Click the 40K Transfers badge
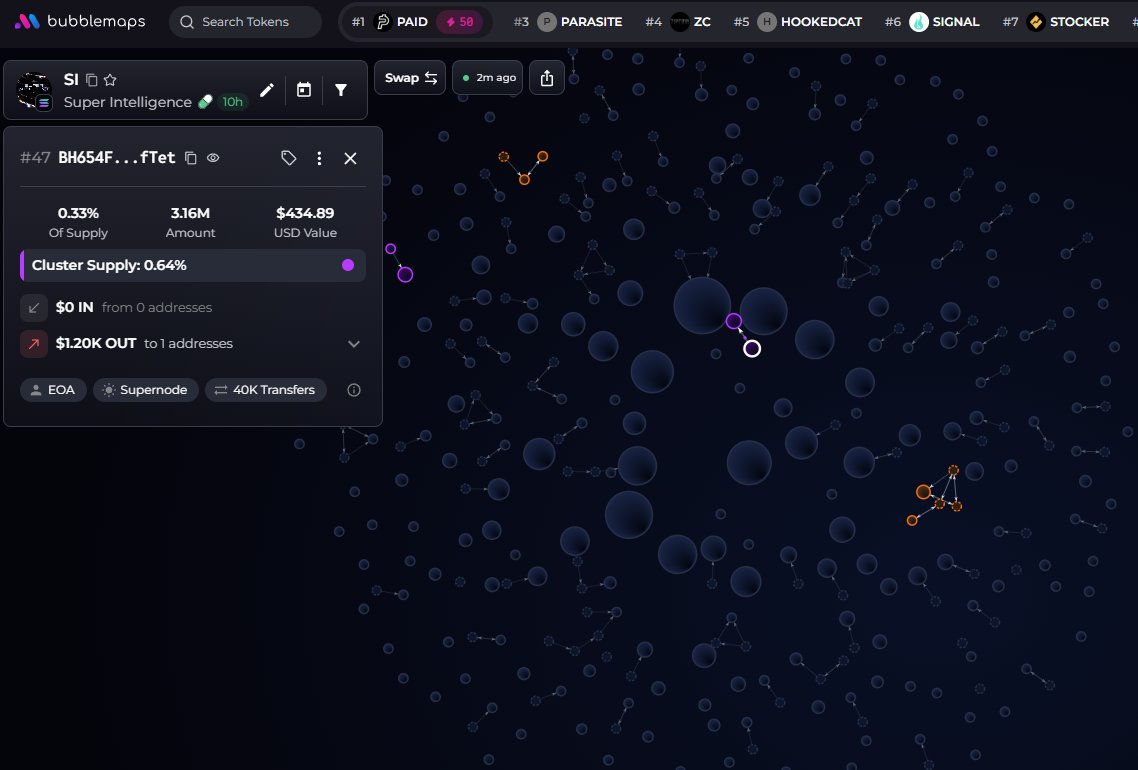 coord(266,390)
